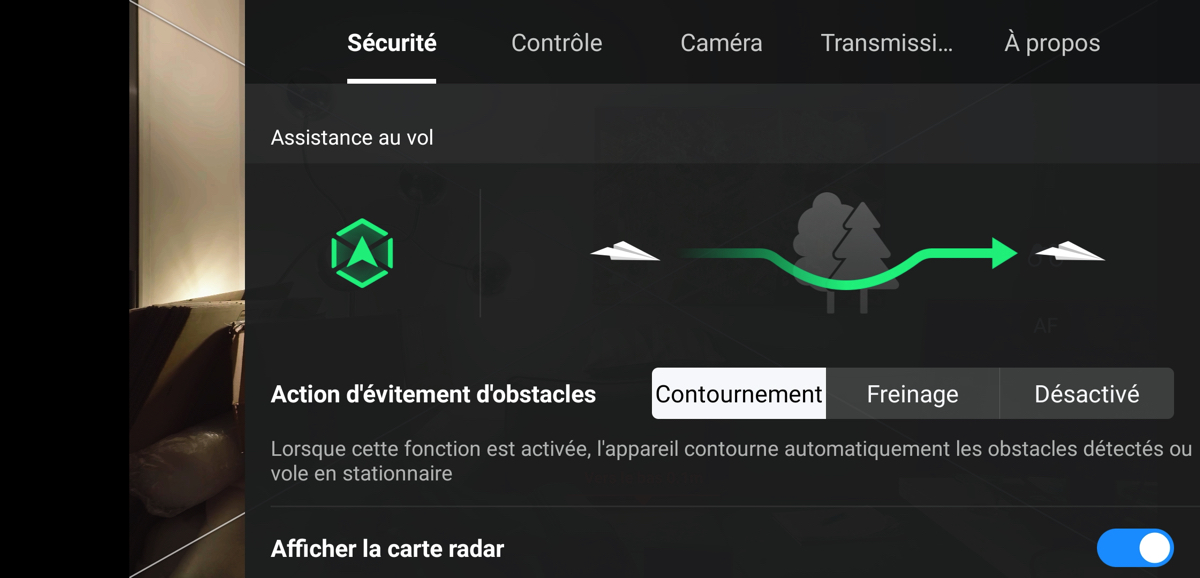Tap the Afficher la carte radar label
Viewport: 1200px width, 578px height.
(387, 549)
